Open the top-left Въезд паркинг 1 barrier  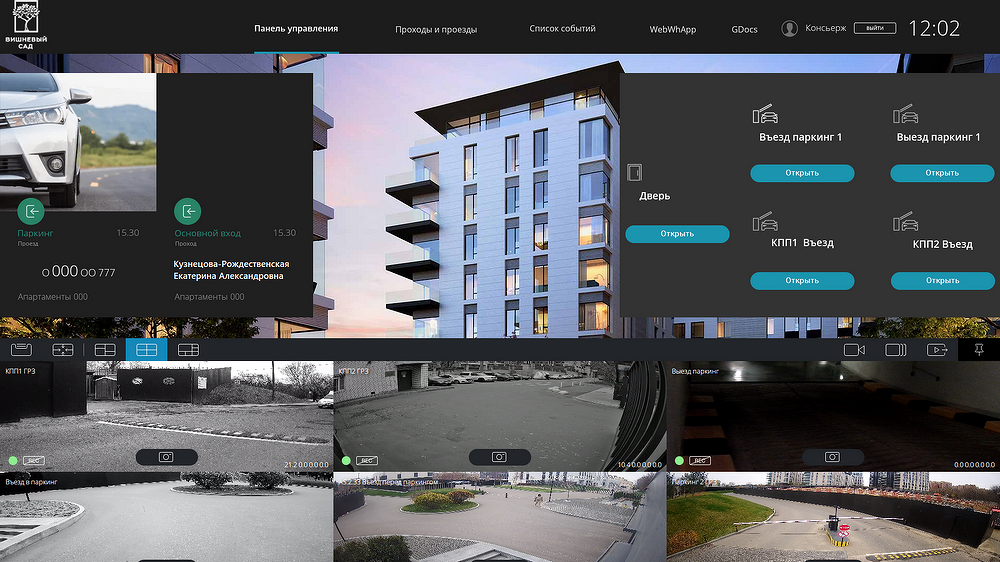[x=802, y=173]
